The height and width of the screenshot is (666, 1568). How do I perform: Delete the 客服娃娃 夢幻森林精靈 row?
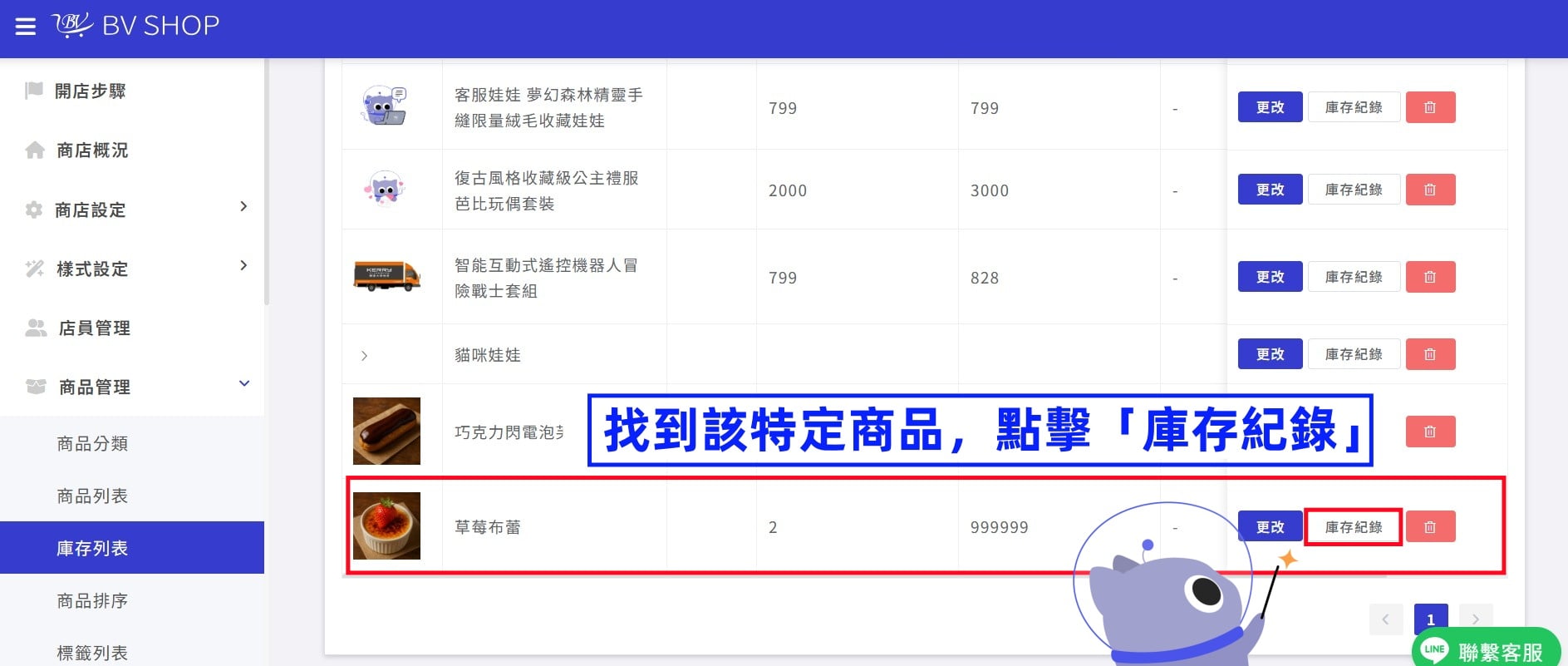pyautogui.click(x=1430, y=107)
